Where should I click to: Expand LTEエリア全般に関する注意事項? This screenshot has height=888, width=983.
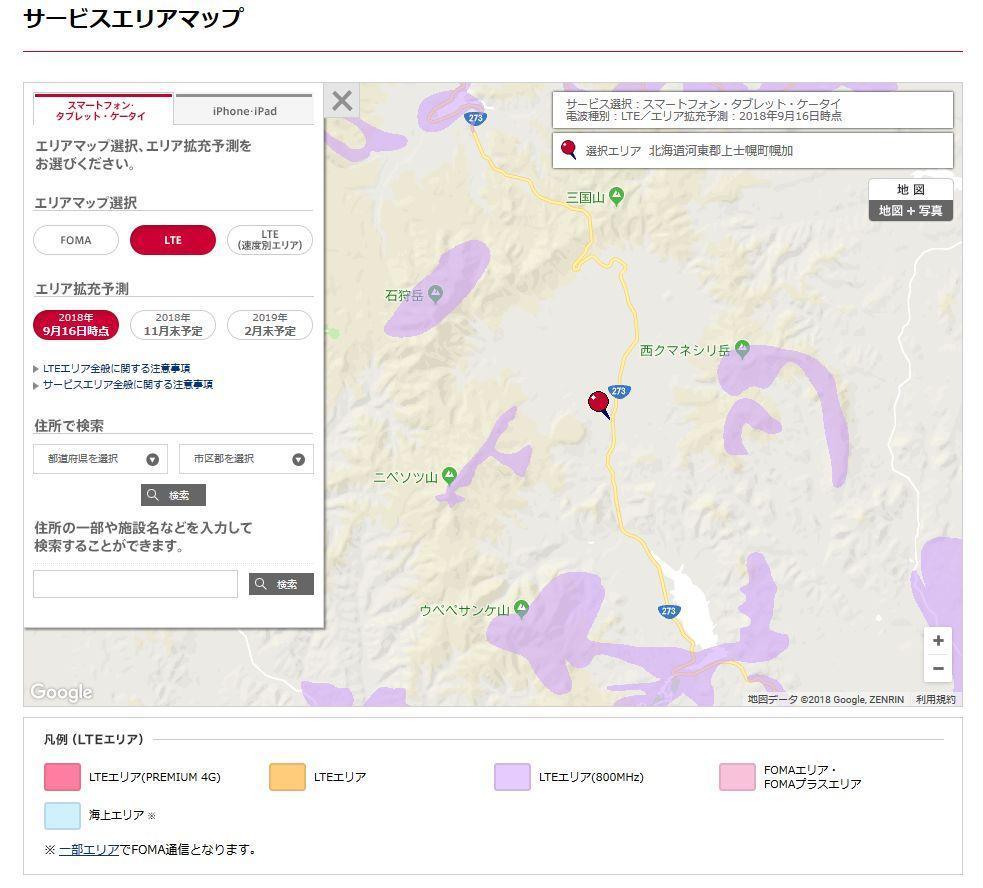pos(116,368)
